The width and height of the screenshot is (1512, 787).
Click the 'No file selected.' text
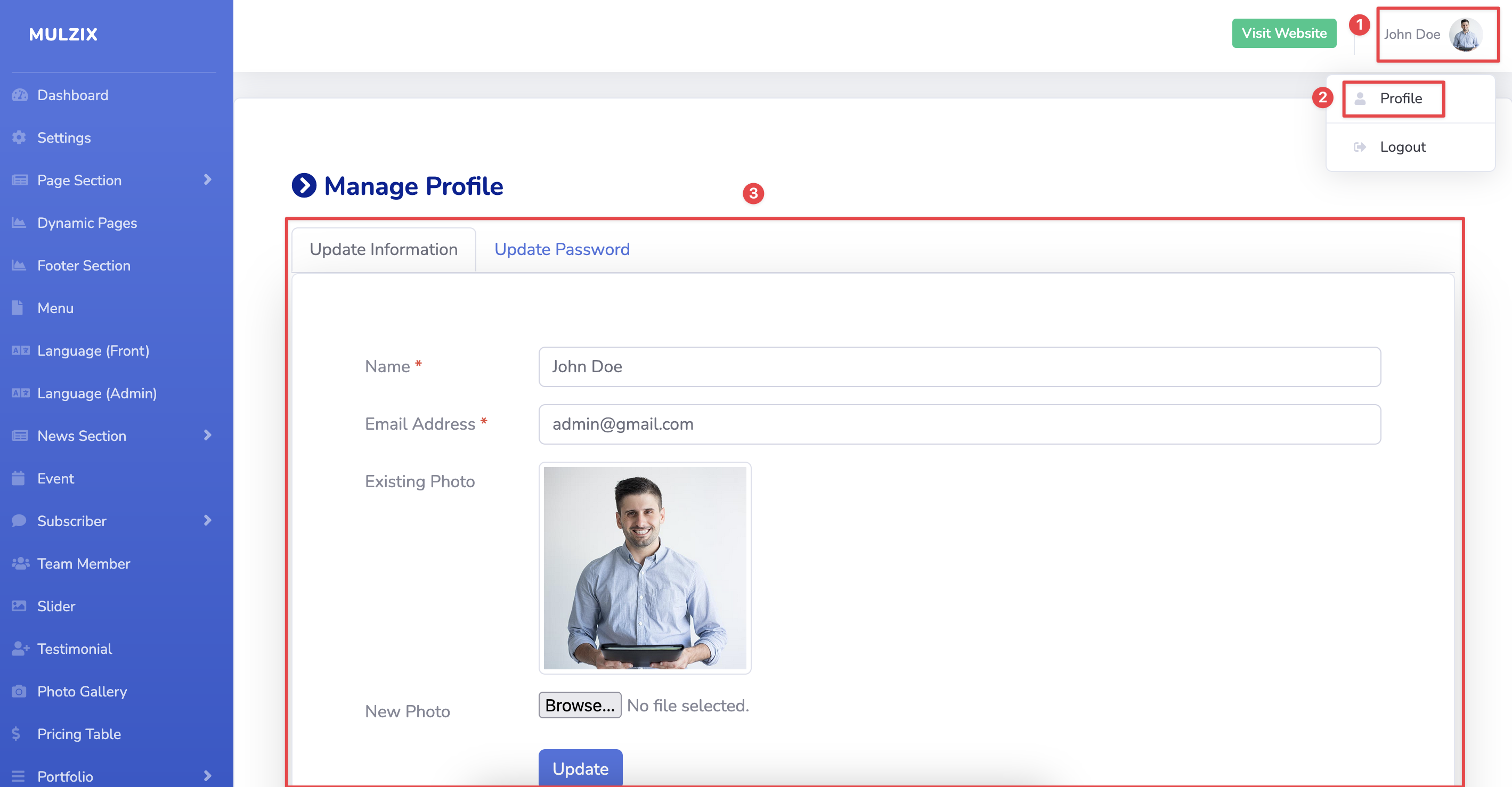(x=687, y=705)
